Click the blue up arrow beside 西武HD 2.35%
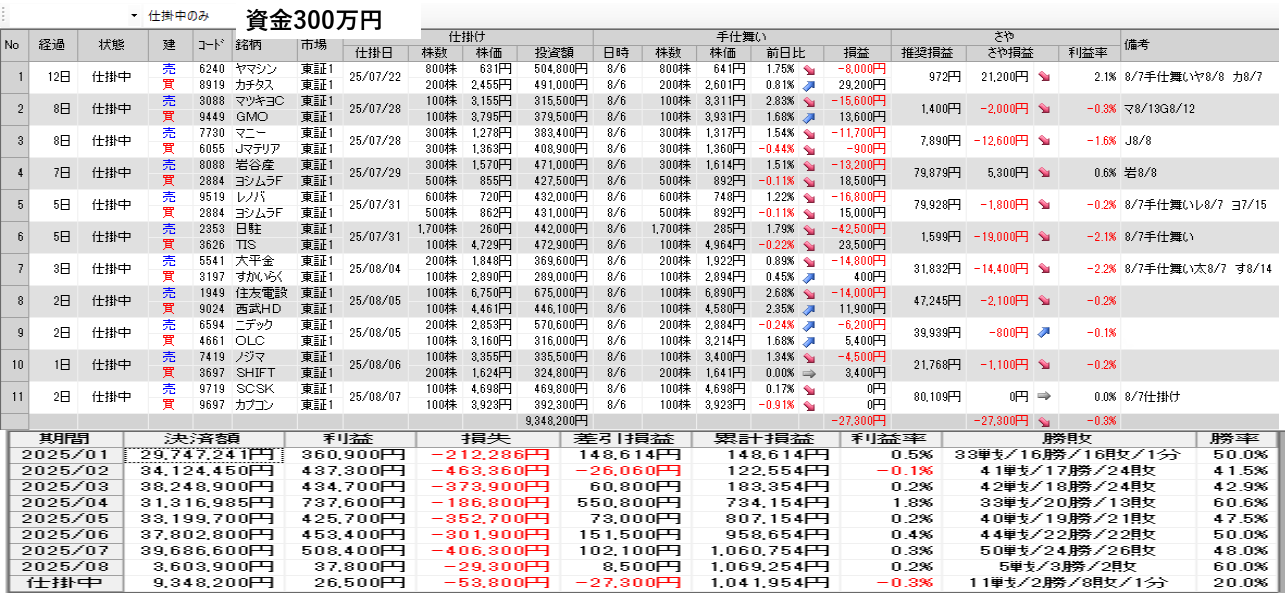Viewport: 1285px width, 593px height. pos(808,309)
